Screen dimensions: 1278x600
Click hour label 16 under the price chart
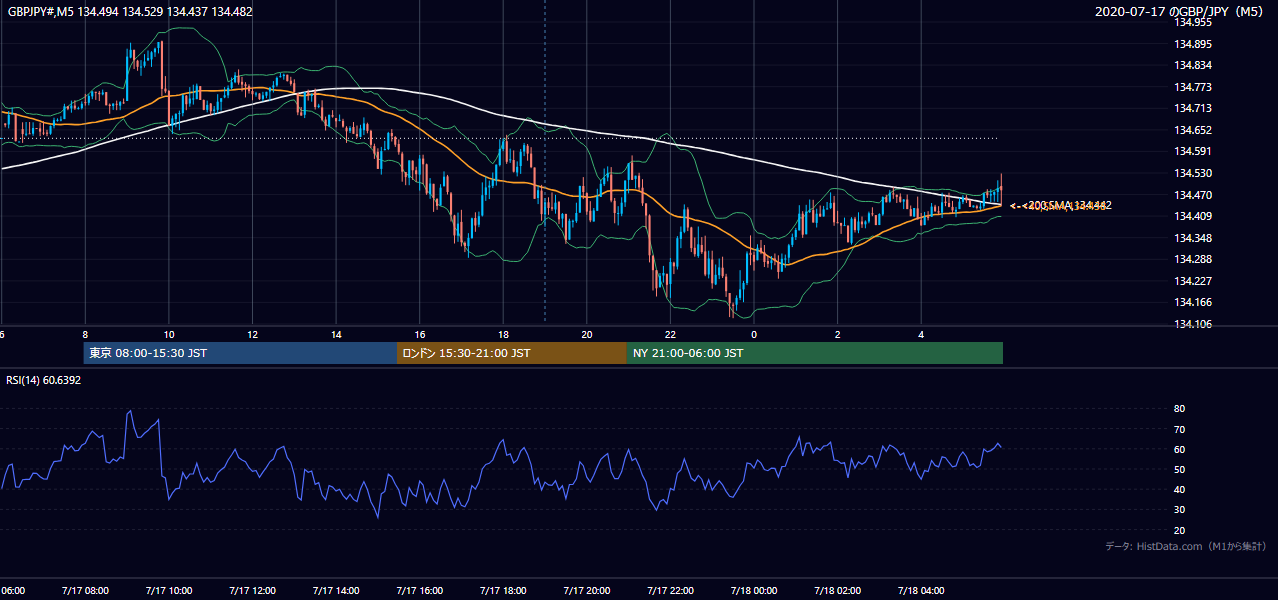[x=420, y=335]
